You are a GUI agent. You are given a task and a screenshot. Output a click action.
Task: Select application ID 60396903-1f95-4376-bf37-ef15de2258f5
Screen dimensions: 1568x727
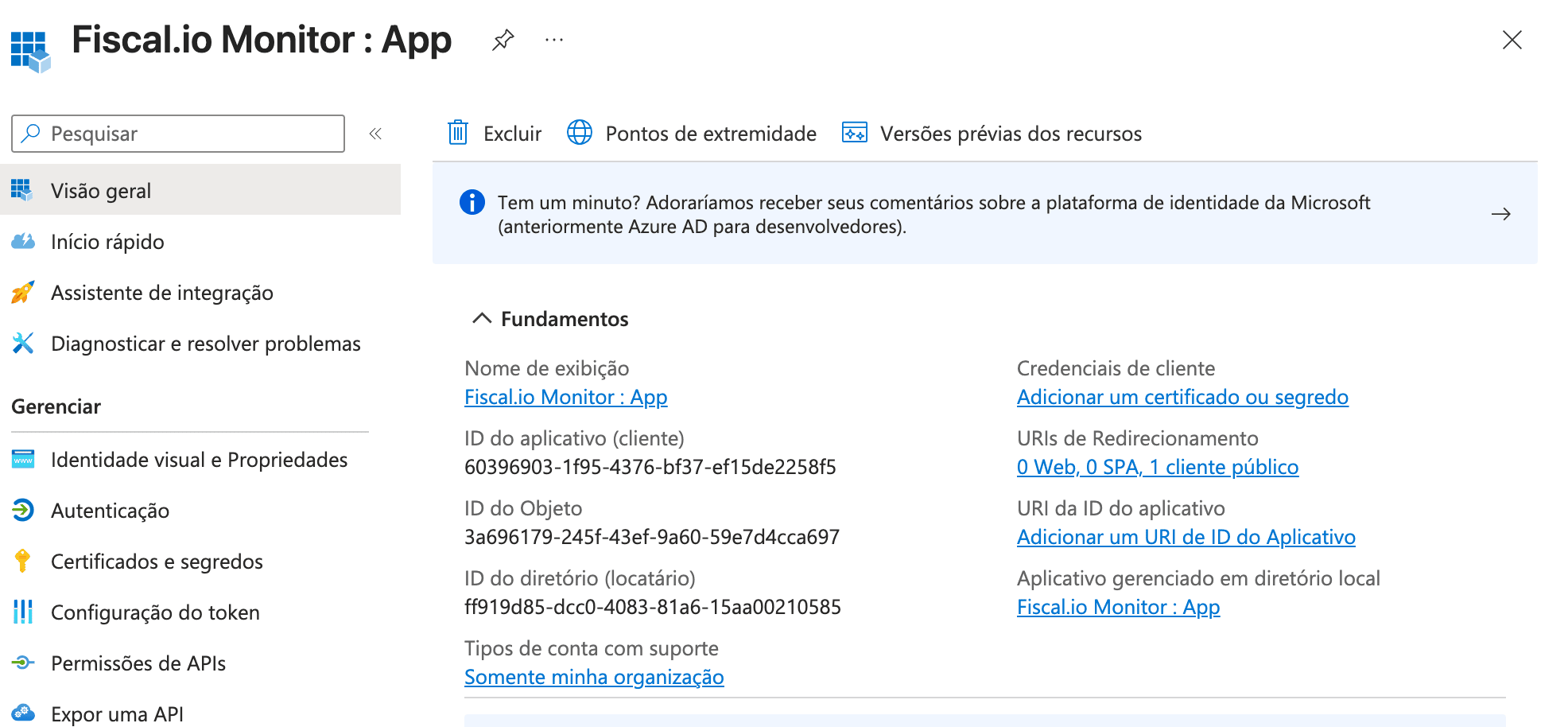[650, 467]
